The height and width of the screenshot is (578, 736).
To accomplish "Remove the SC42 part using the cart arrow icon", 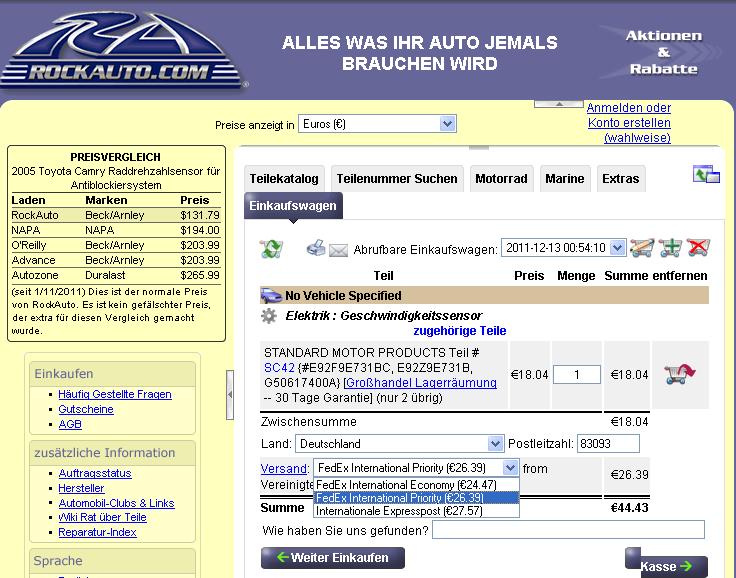I will coord(680,375).
